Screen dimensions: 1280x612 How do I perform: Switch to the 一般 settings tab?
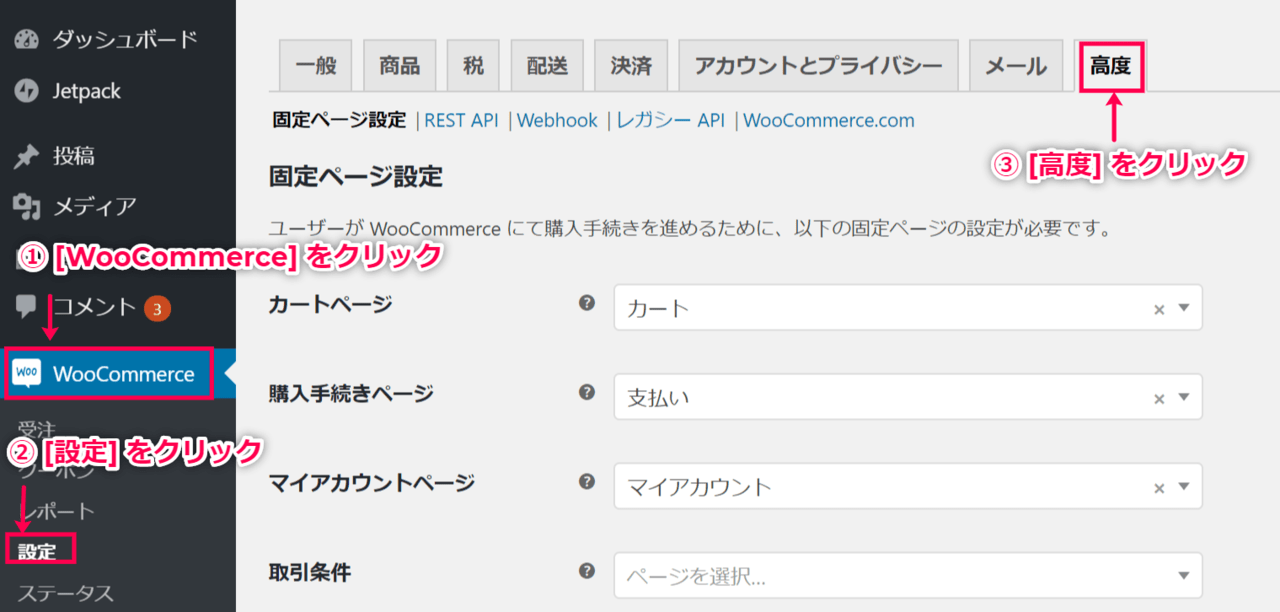(x=316, y=66)
